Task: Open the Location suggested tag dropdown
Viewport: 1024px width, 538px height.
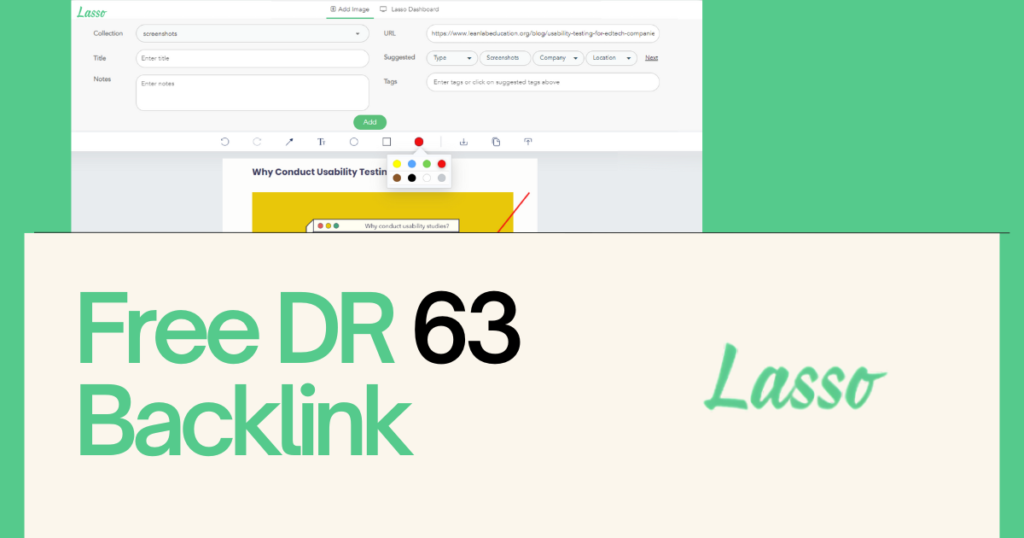Action: pos(611,58)
